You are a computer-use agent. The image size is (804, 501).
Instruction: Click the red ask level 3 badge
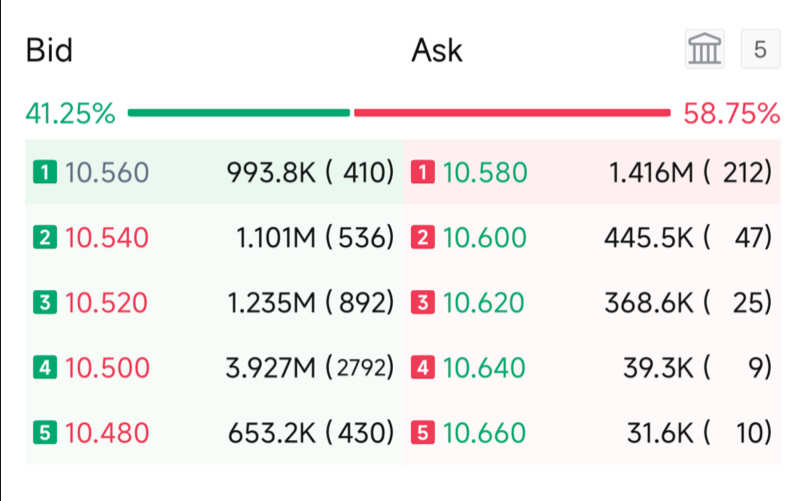423,302
